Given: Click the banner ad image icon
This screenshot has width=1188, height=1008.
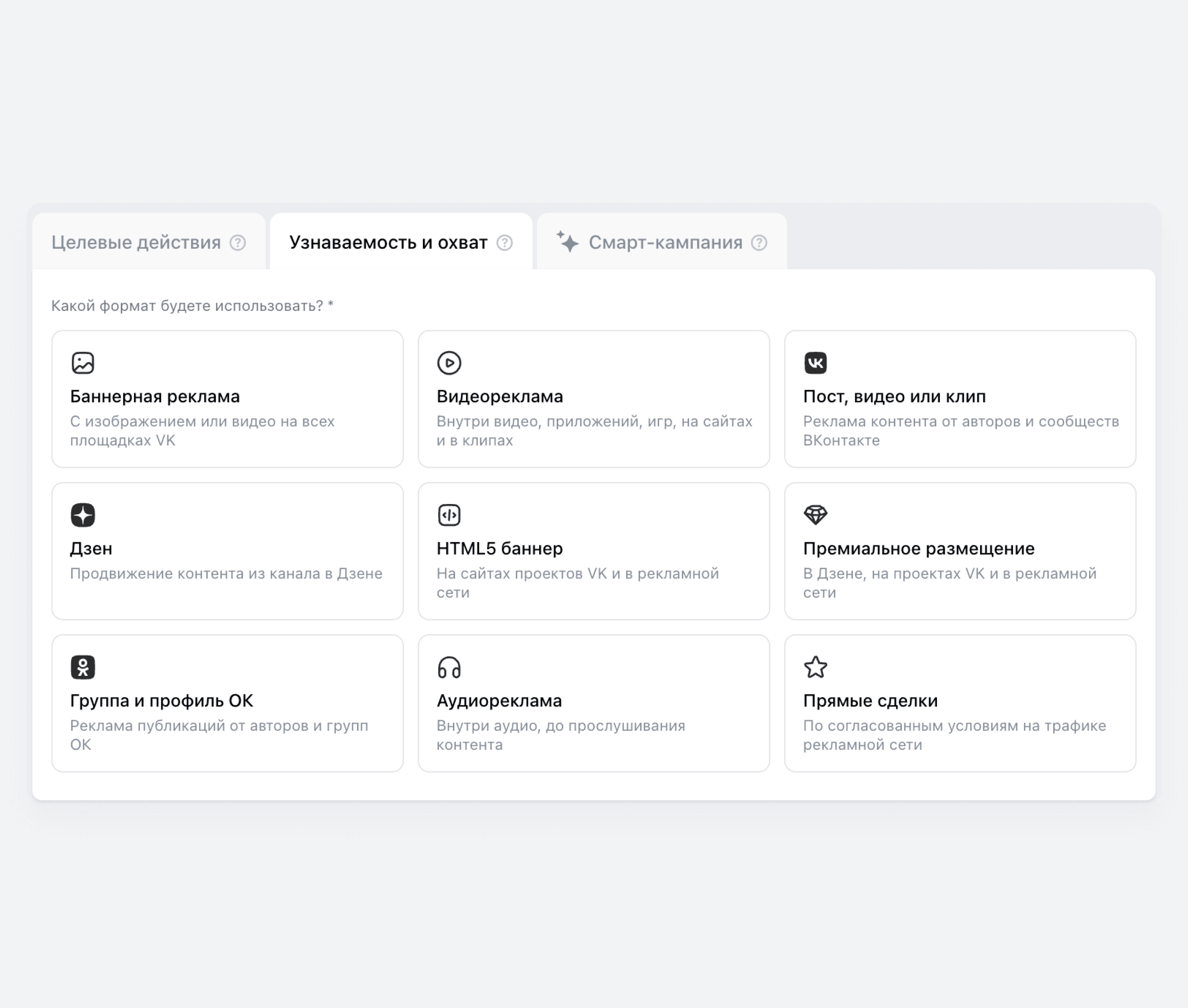Looking at the screenshot, I should point(83,363).
